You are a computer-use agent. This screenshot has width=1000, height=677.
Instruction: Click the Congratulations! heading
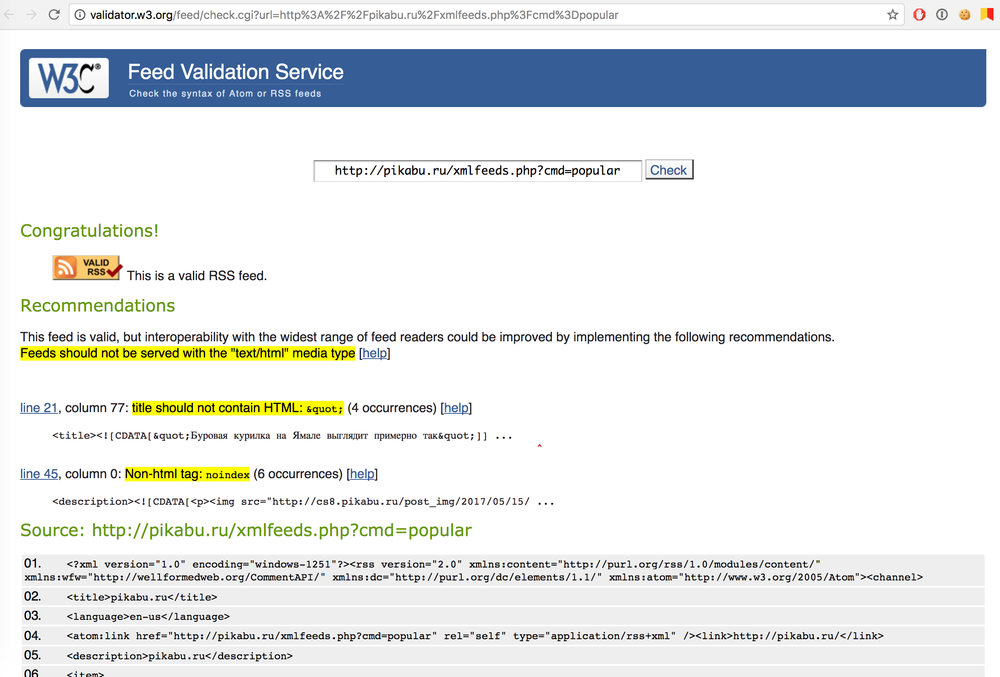89,231
